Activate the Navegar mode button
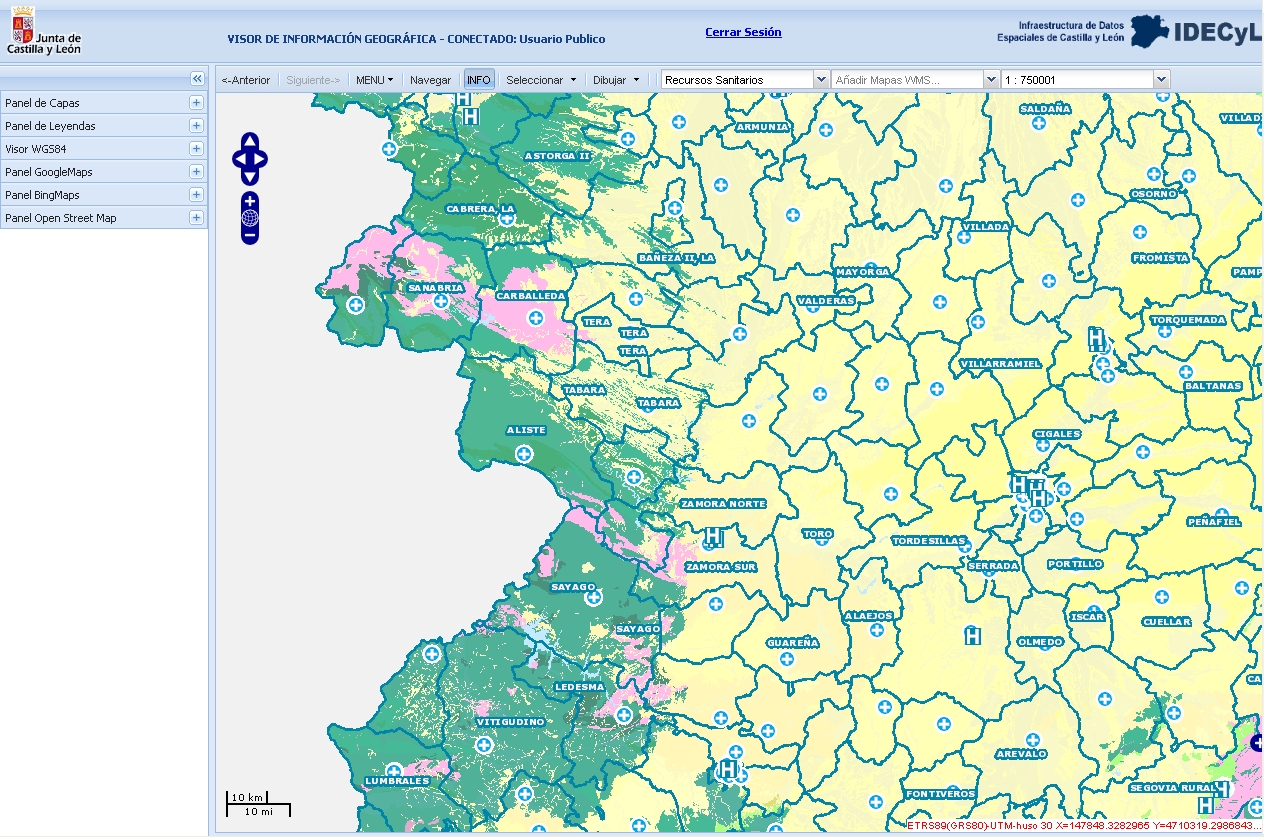The image size is (1264, 837). click(431, 78)
